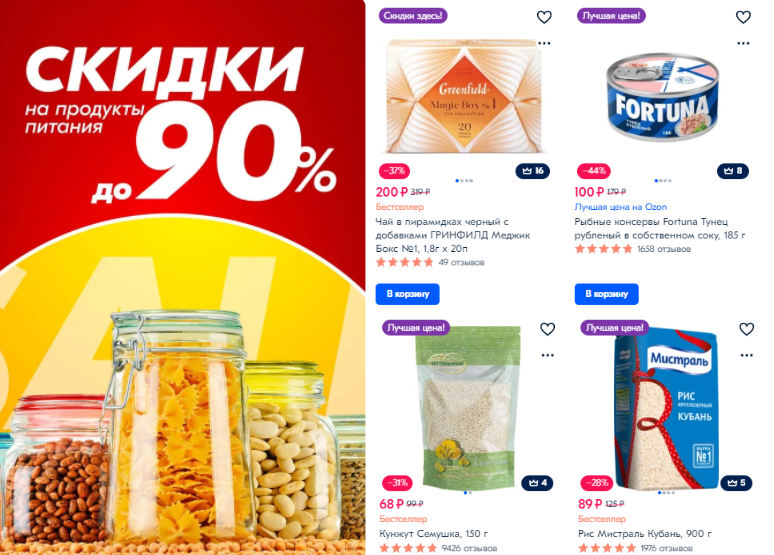Select Лучшая цена! tag on tuna card

(x=611, y=16)
